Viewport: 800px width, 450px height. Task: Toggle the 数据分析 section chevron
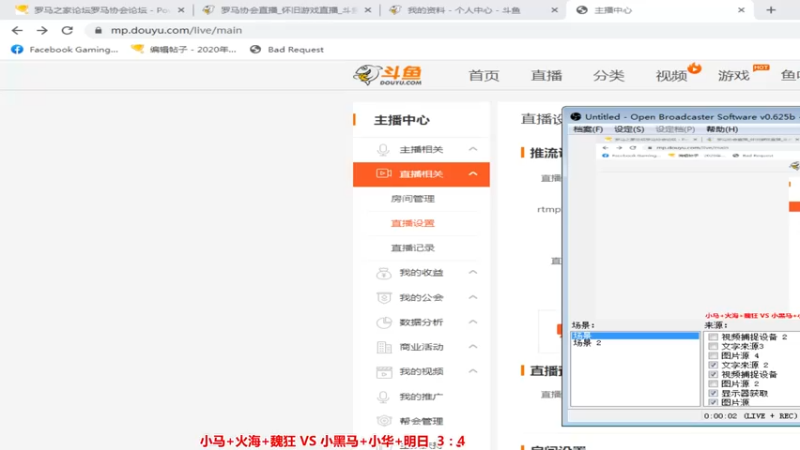coord(473,322)
